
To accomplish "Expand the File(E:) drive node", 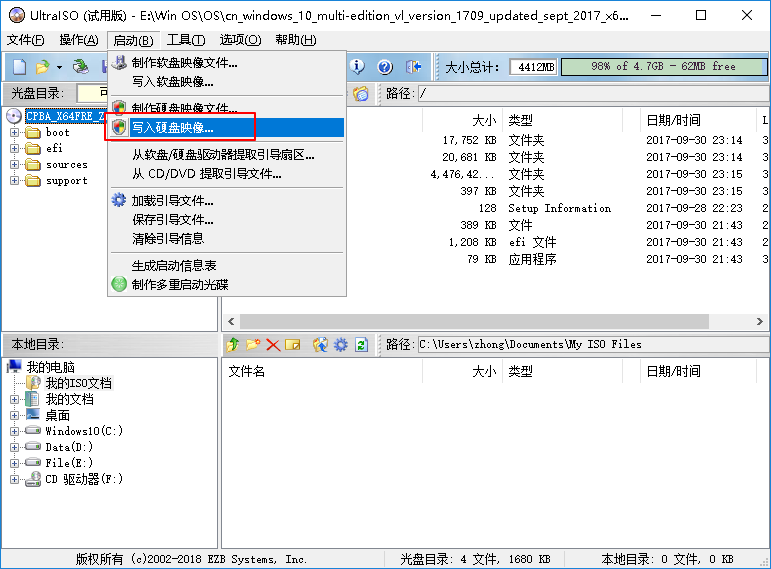I will point(14,463).
